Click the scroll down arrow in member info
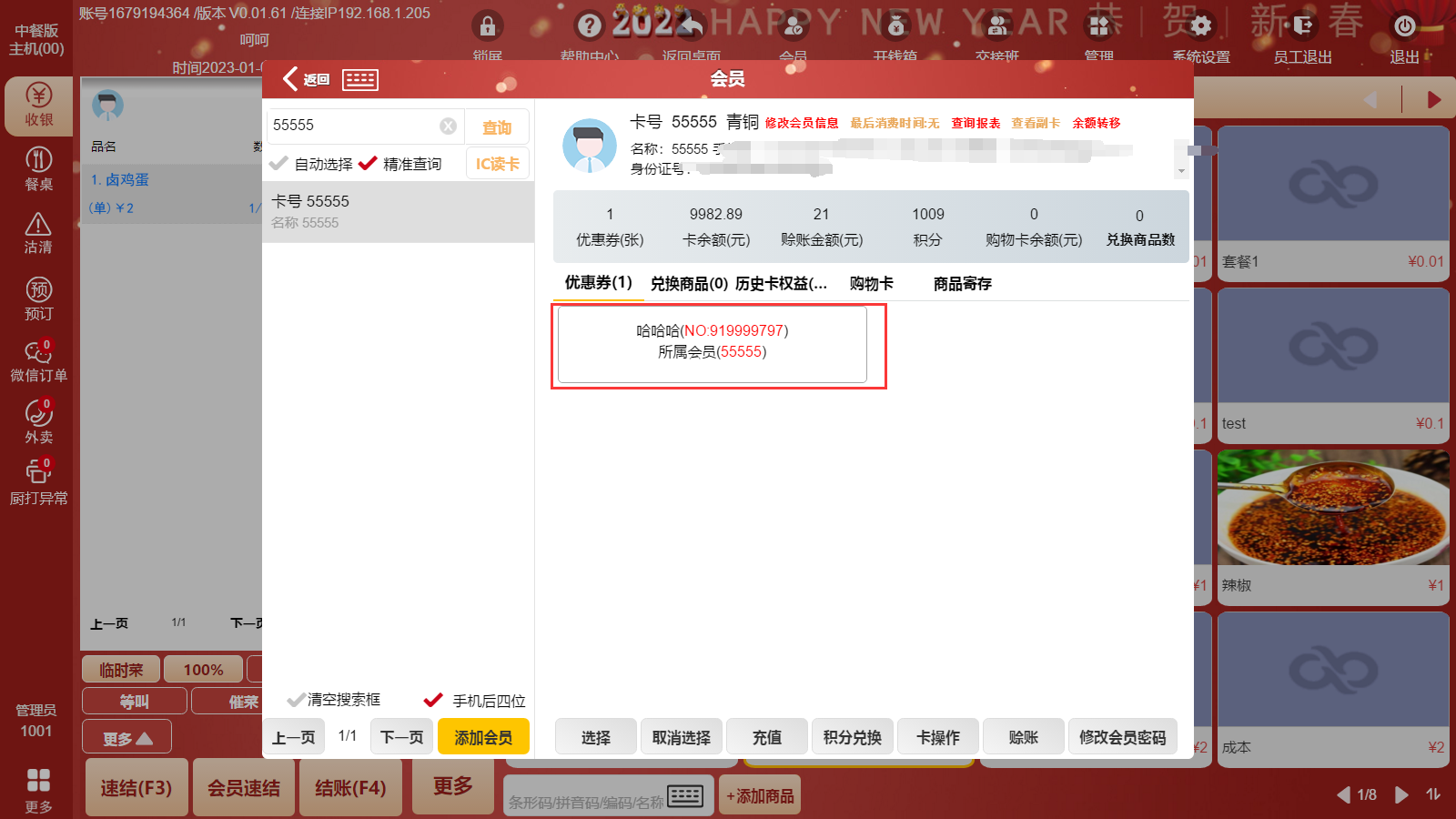The image size is (1456, 819). click(1181, 171)
